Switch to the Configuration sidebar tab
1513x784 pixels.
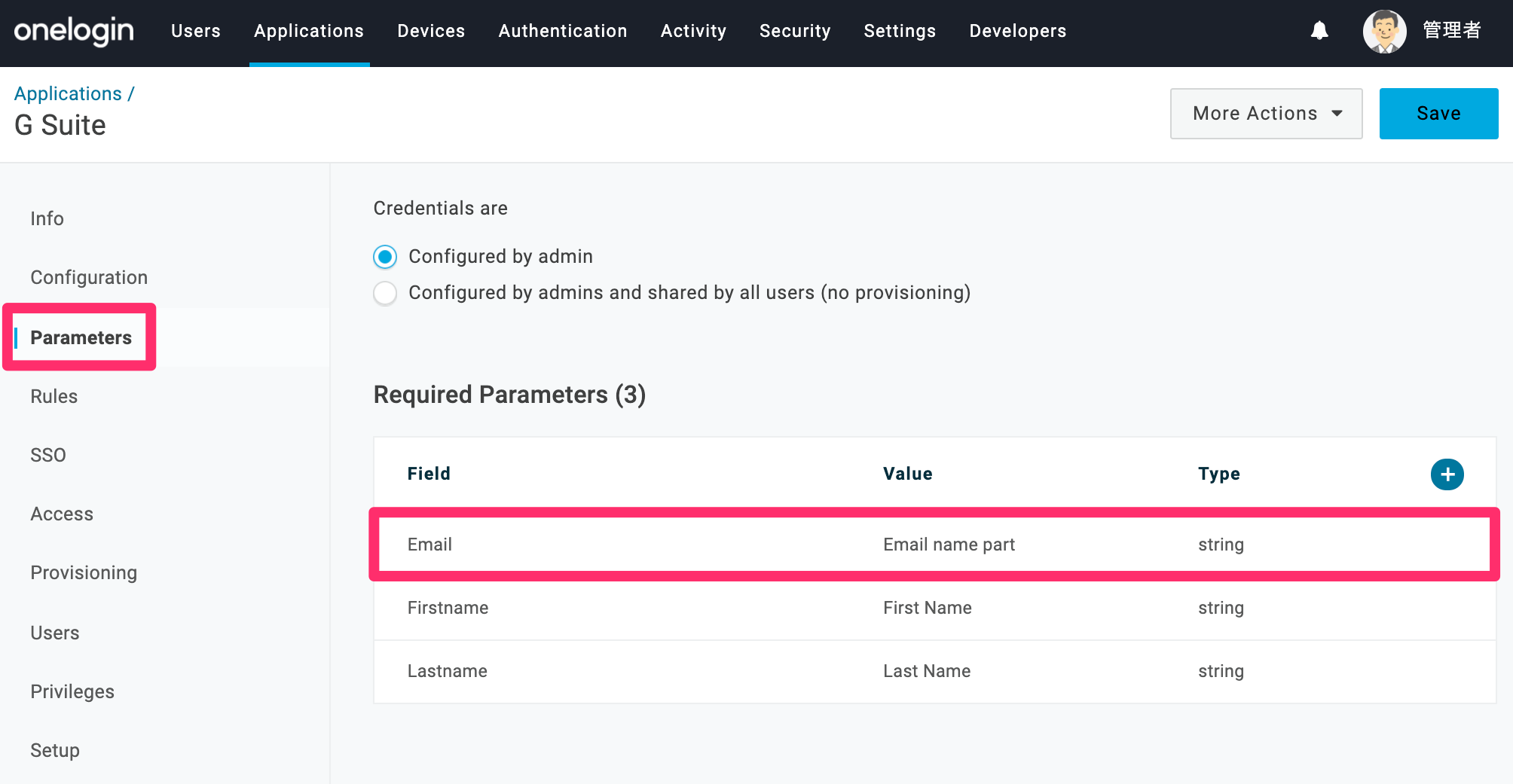89,277
